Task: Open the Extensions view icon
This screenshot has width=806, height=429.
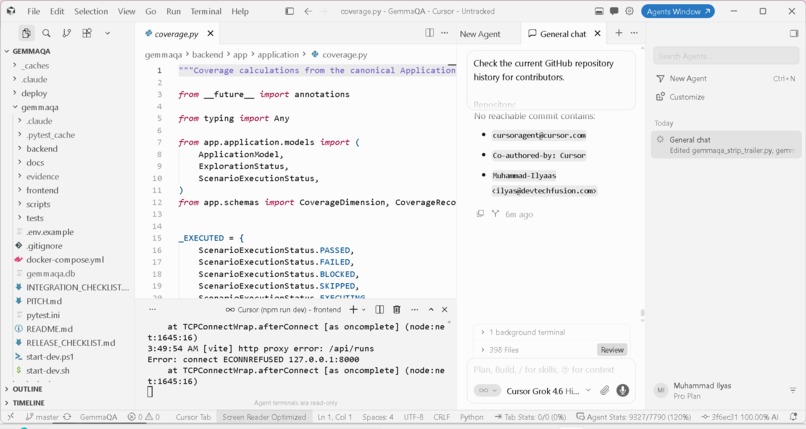Action: point(87,33)
